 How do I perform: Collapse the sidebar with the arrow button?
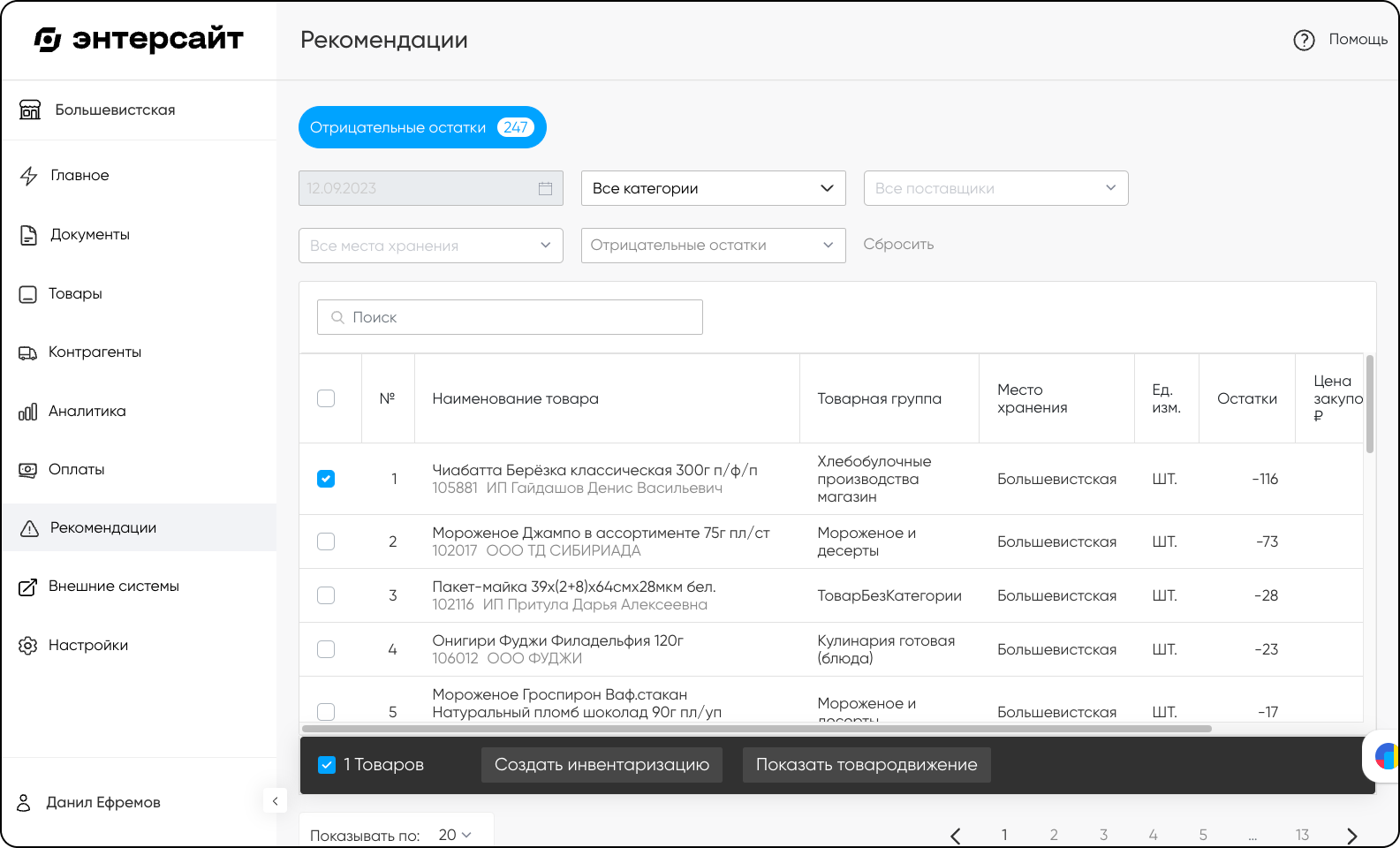pos(275,801)
